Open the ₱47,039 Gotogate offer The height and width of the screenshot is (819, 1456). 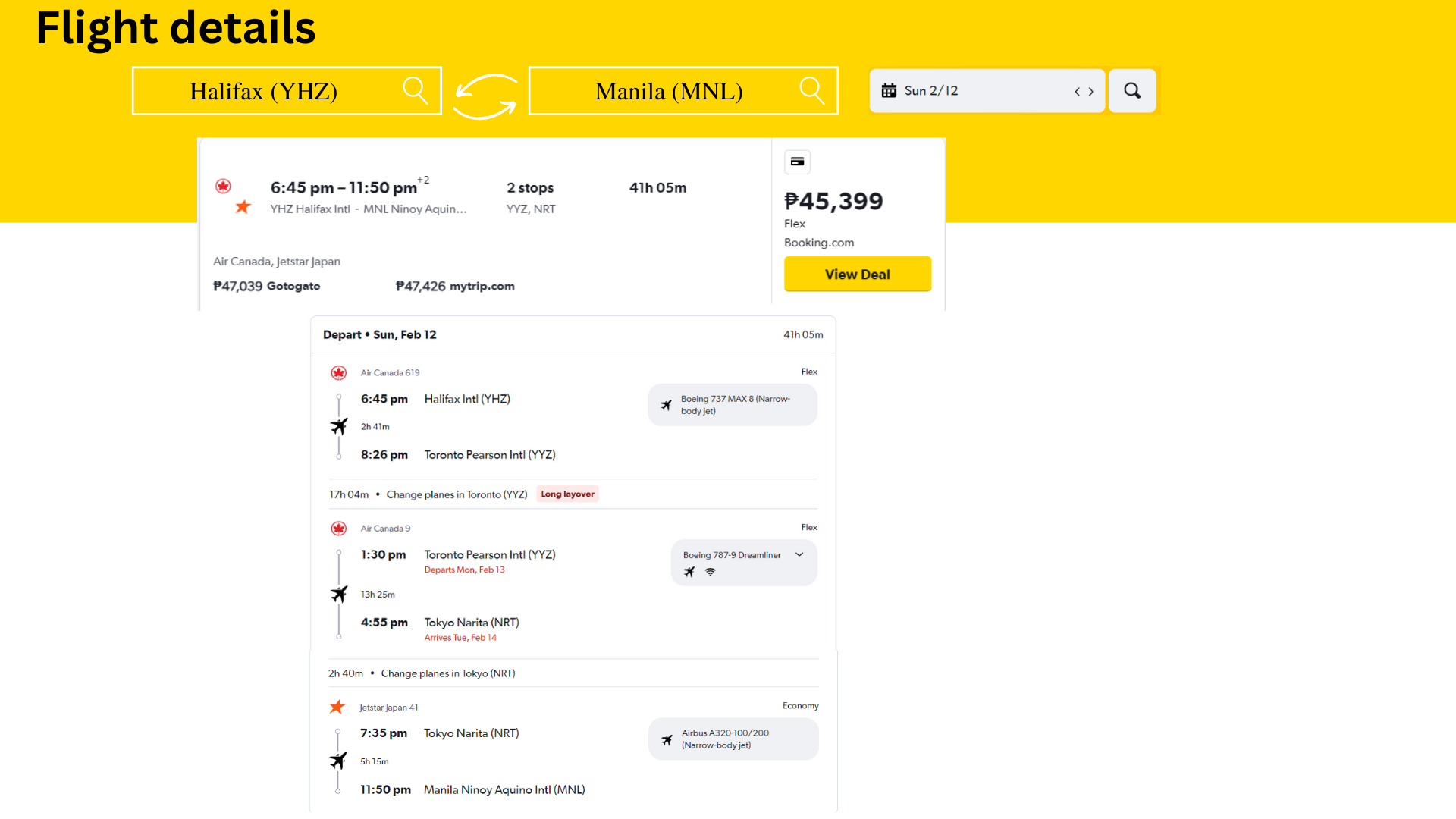(266, 286)
